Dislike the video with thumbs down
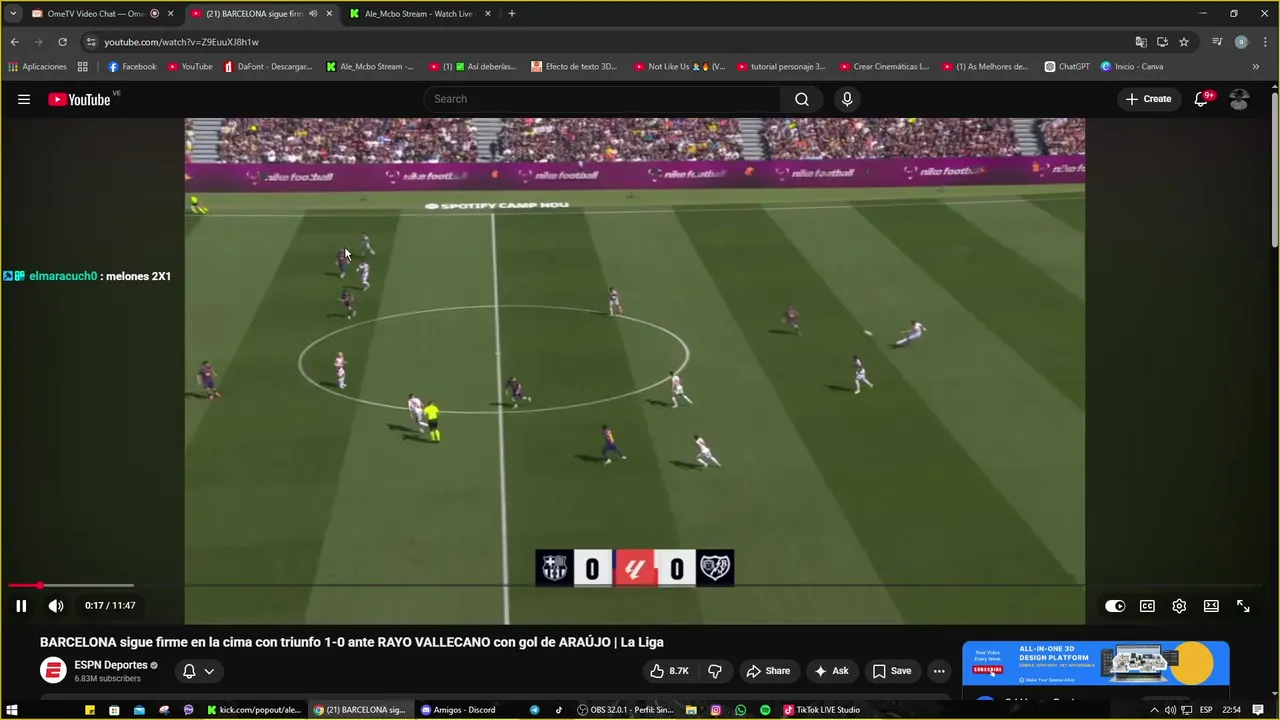The image size is (1280, 720). pyautogui.click(x=715, y=671)
